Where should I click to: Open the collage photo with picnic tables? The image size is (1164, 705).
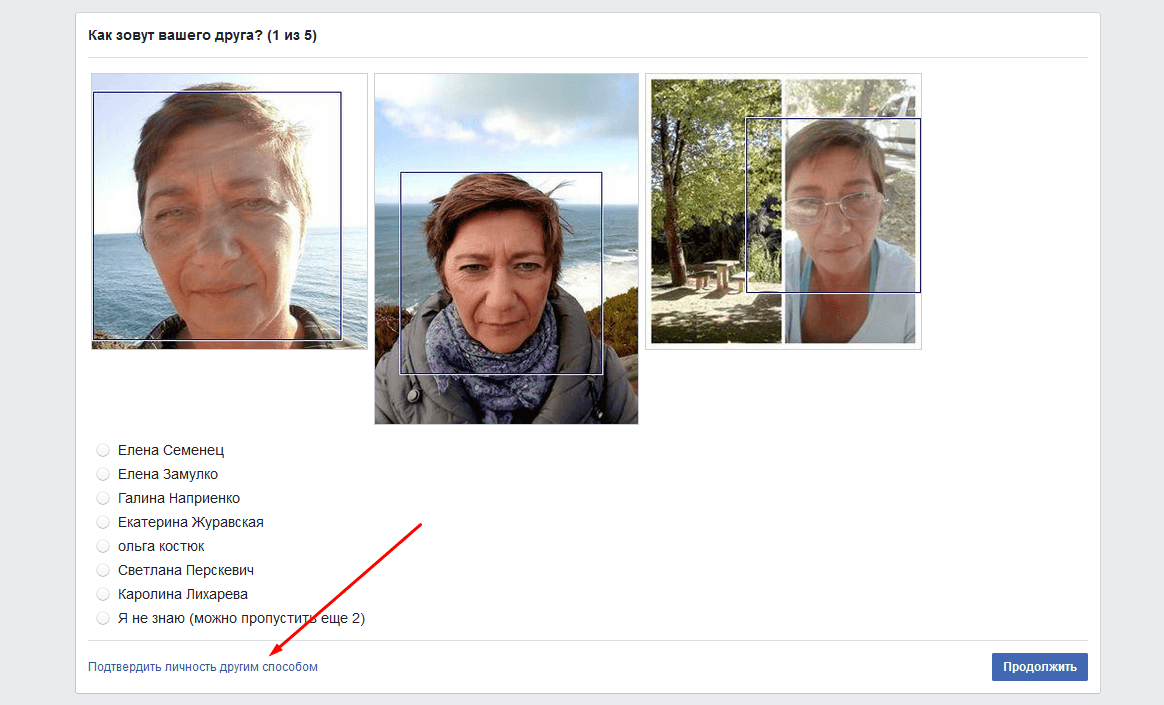coord(783,211)
